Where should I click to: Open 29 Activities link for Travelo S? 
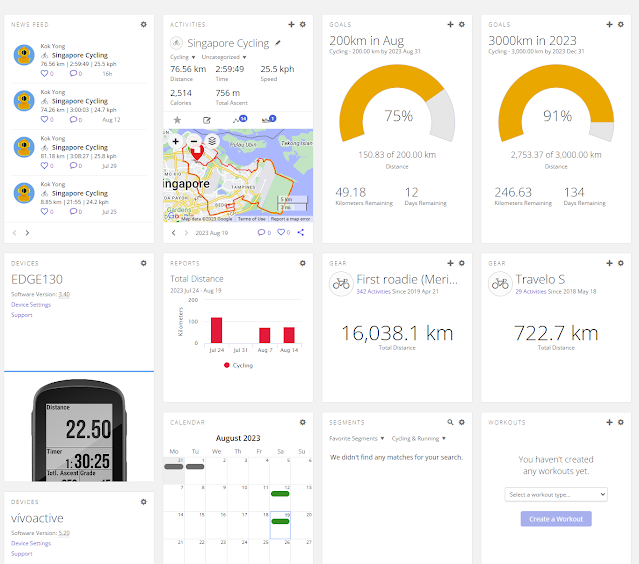pos(531,291)
